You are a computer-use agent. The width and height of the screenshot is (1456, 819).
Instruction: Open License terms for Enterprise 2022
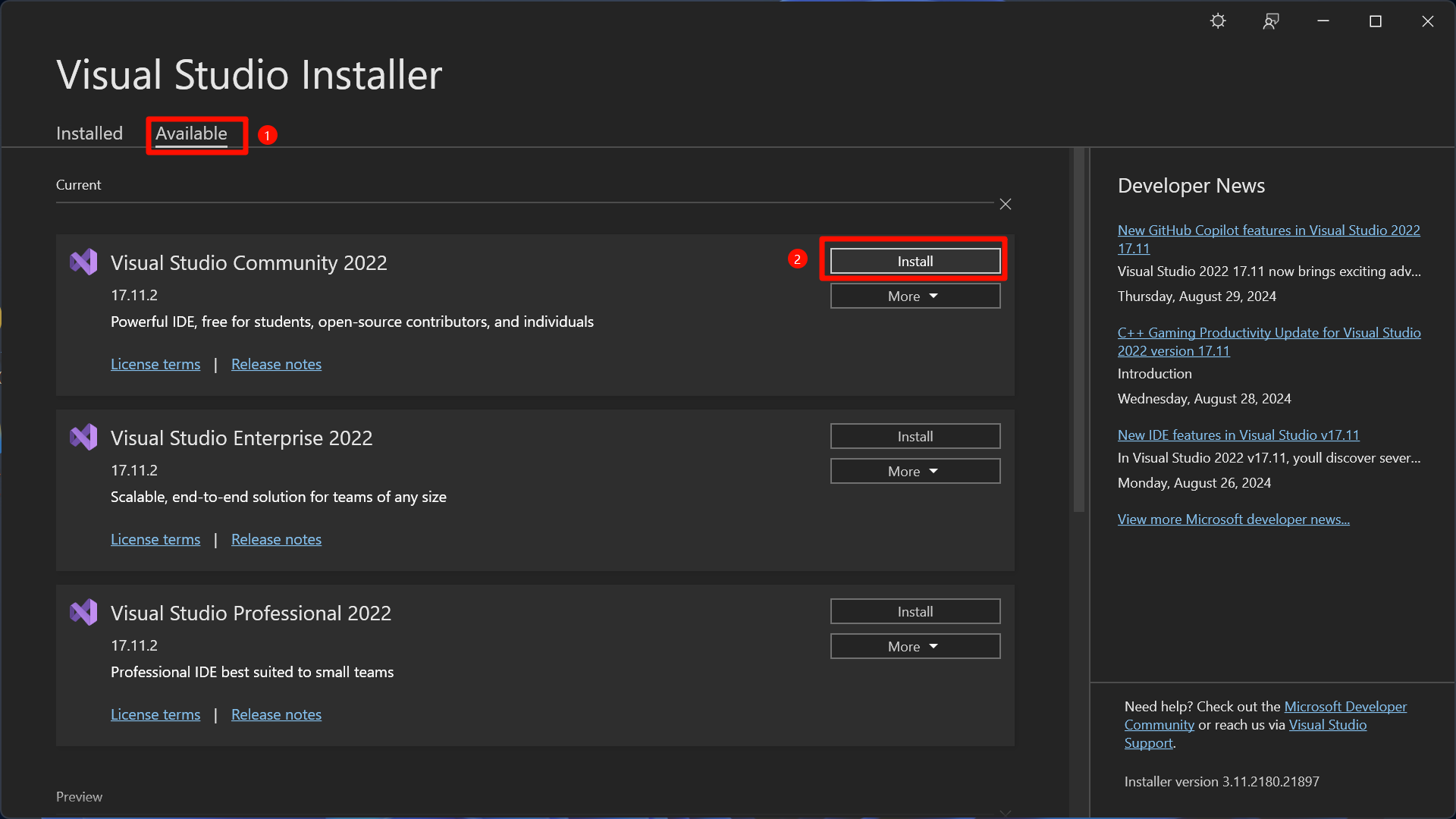coord(155,539)
